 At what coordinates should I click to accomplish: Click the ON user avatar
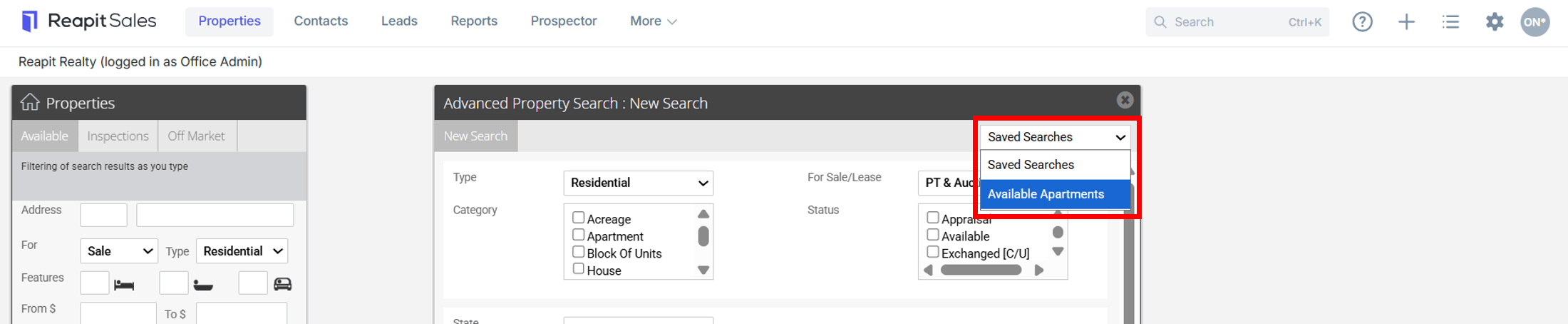1535,21
